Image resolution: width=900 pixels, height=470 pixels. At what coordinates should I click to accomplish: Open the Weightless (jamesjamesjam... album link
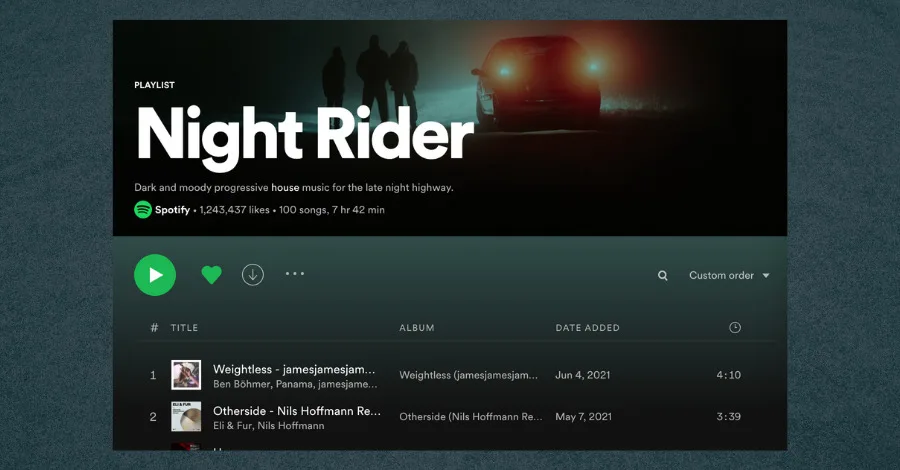tap(468, 375)
